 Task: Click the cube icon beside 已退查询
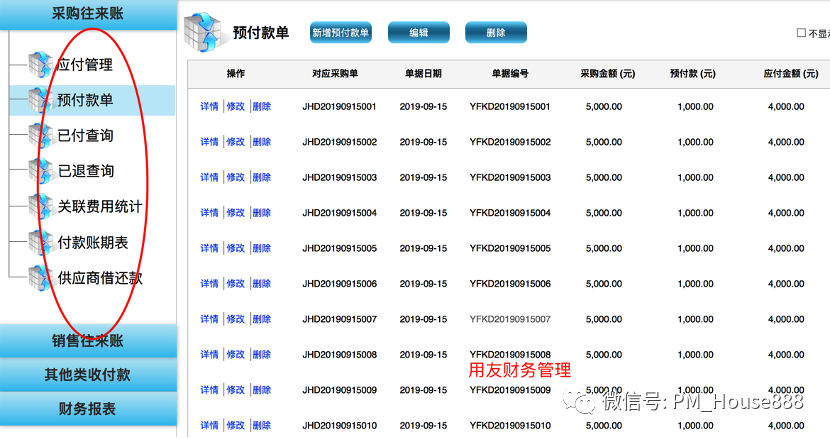pyautogui.click(x=40, y=170)
